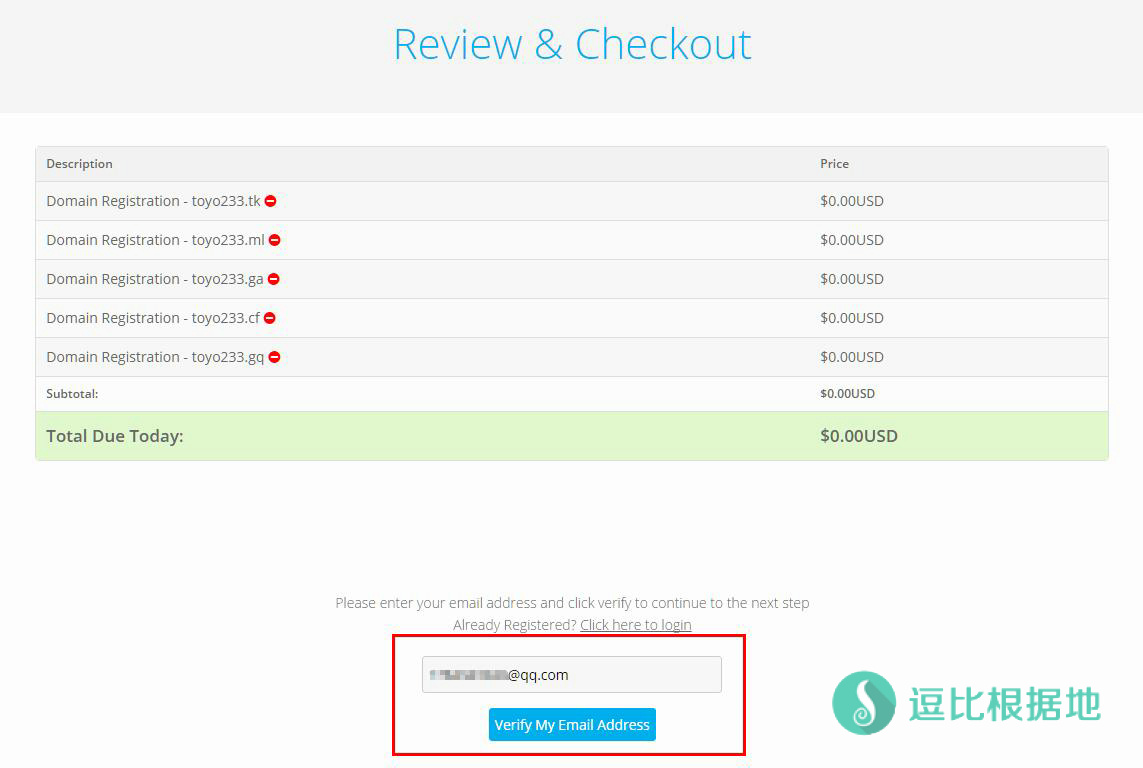
Task: Click the Description column header
Action: tap(79, 164)
